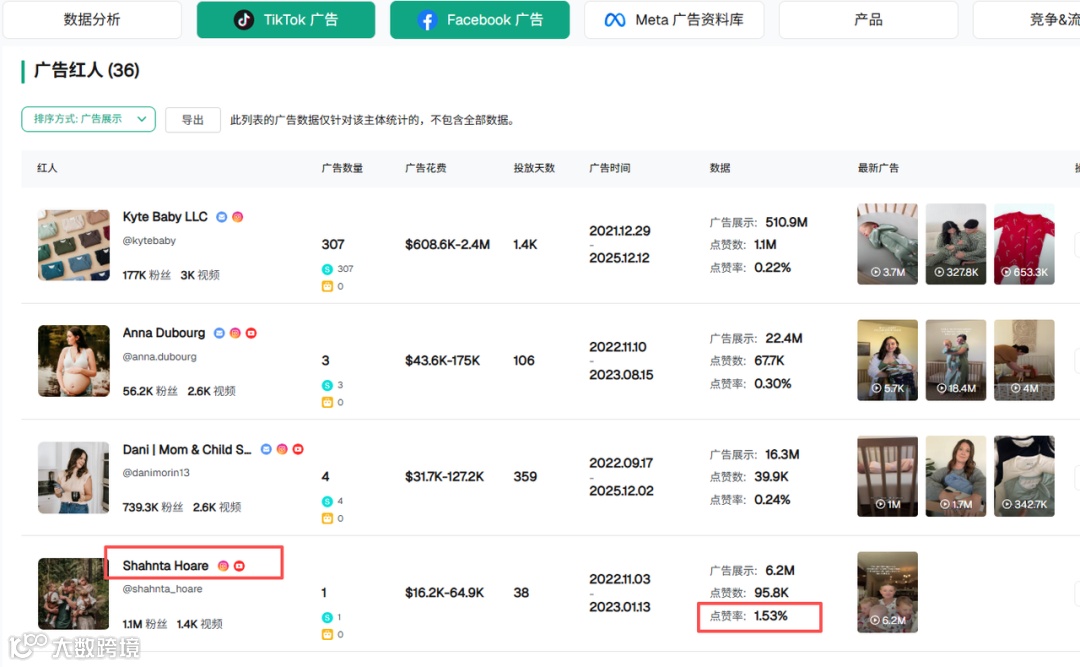Click the 广告数量 column header

coord(342,168)
